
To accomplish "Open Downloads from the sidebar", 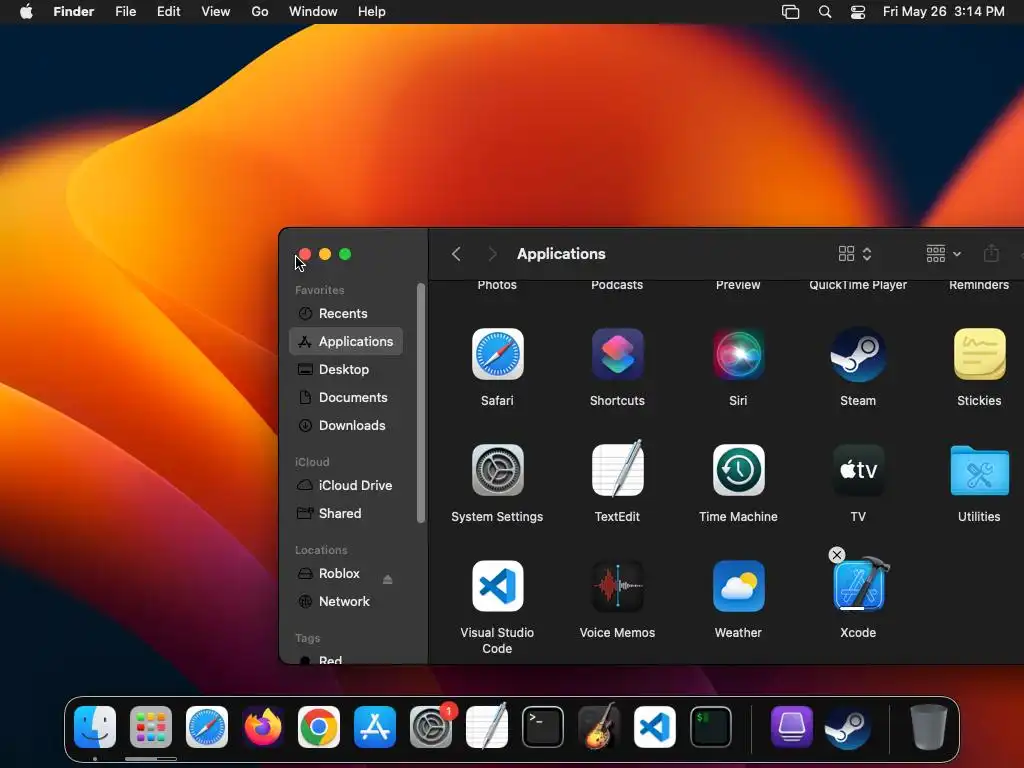I will [x=345, y=426].
